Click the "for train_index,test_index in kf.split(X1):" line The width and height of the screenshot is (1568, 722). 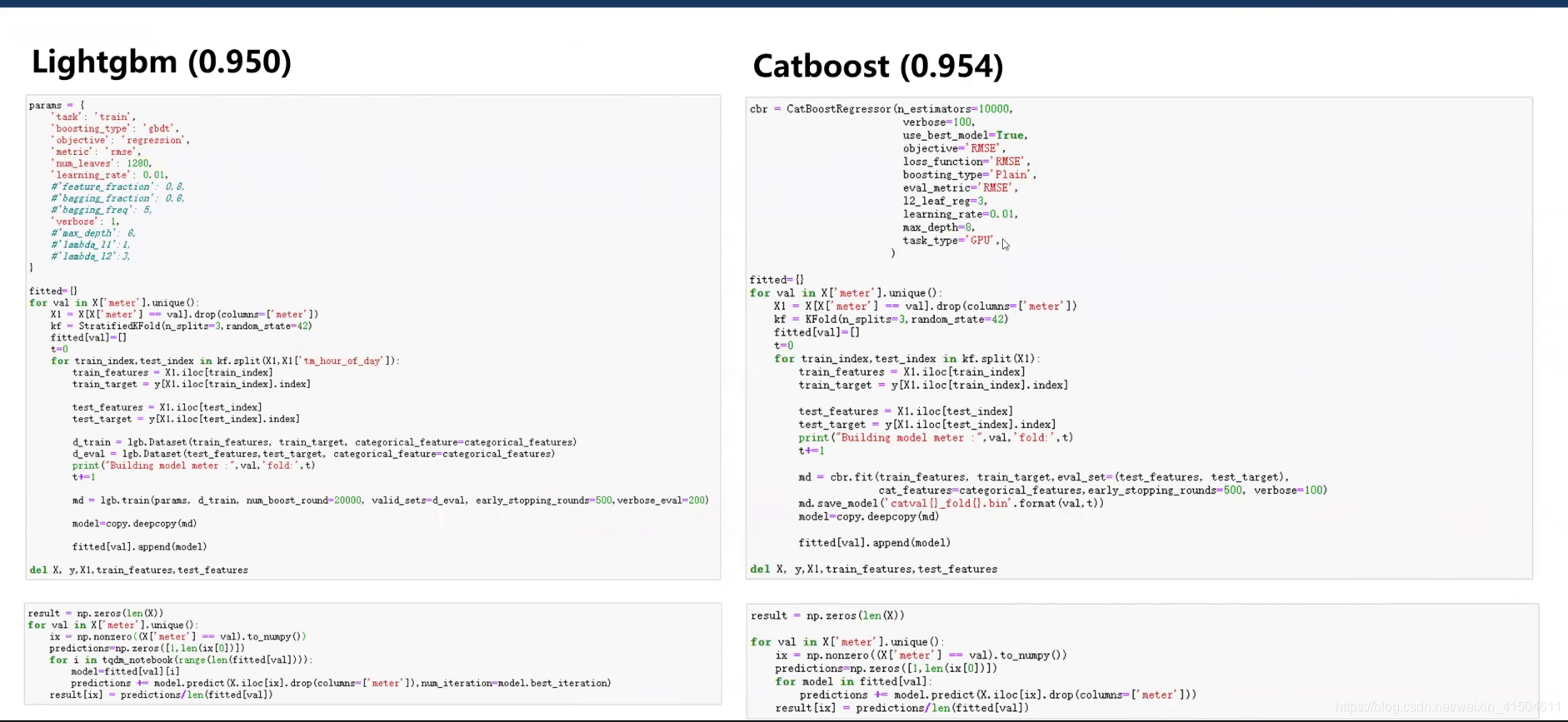(x=906, y=359)
